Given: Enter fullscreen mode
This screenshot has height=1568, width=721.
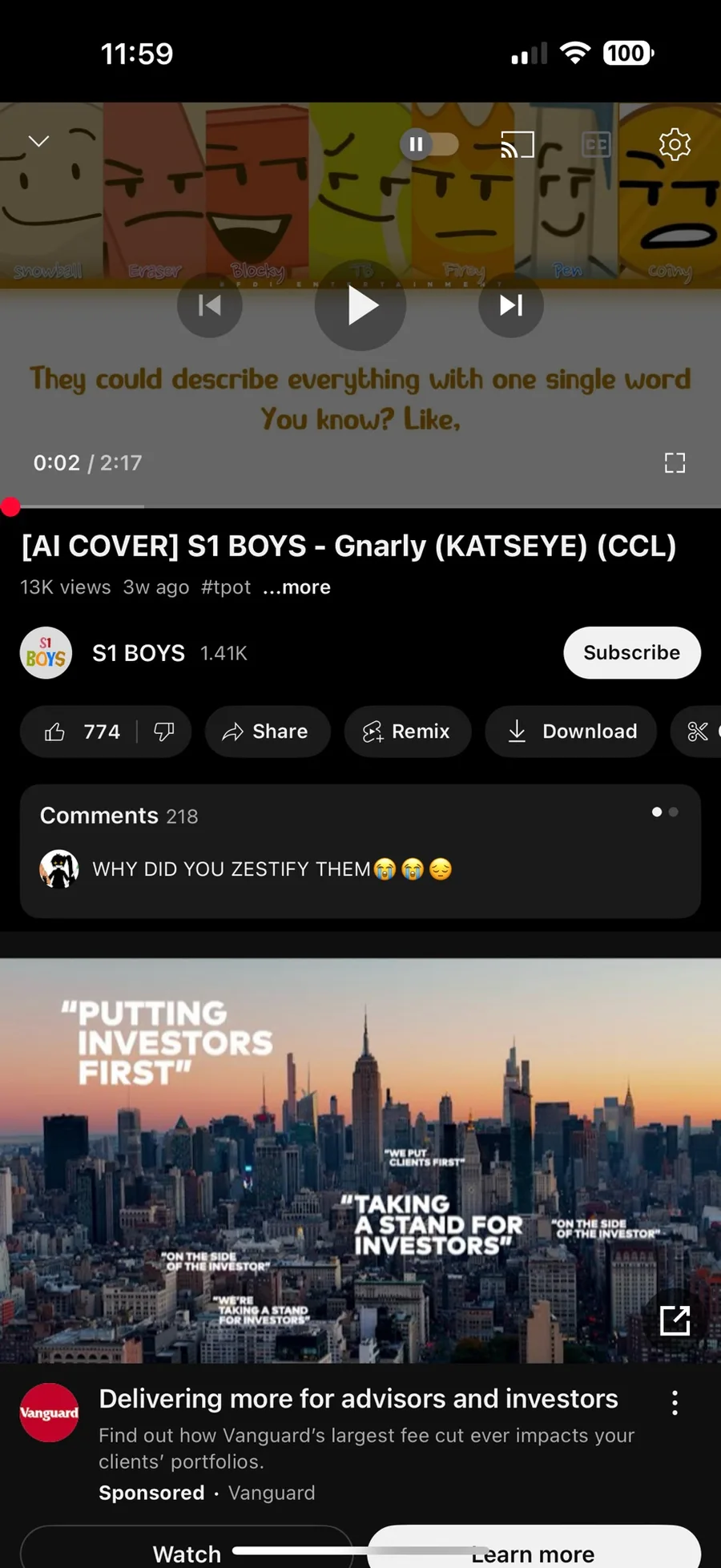Looking at the screenshot, I should click(x=675, y=462).
